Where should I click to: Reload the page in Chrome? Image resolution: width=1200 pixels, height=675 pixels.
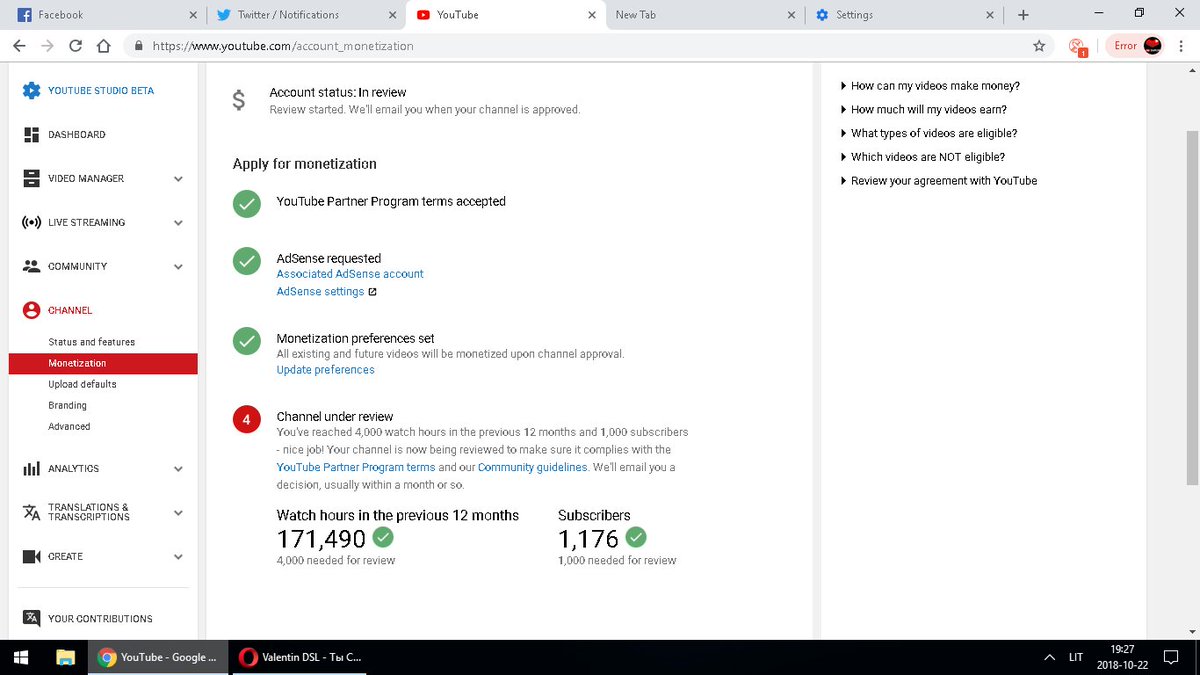pyautogui.click(x=75, y=46)
